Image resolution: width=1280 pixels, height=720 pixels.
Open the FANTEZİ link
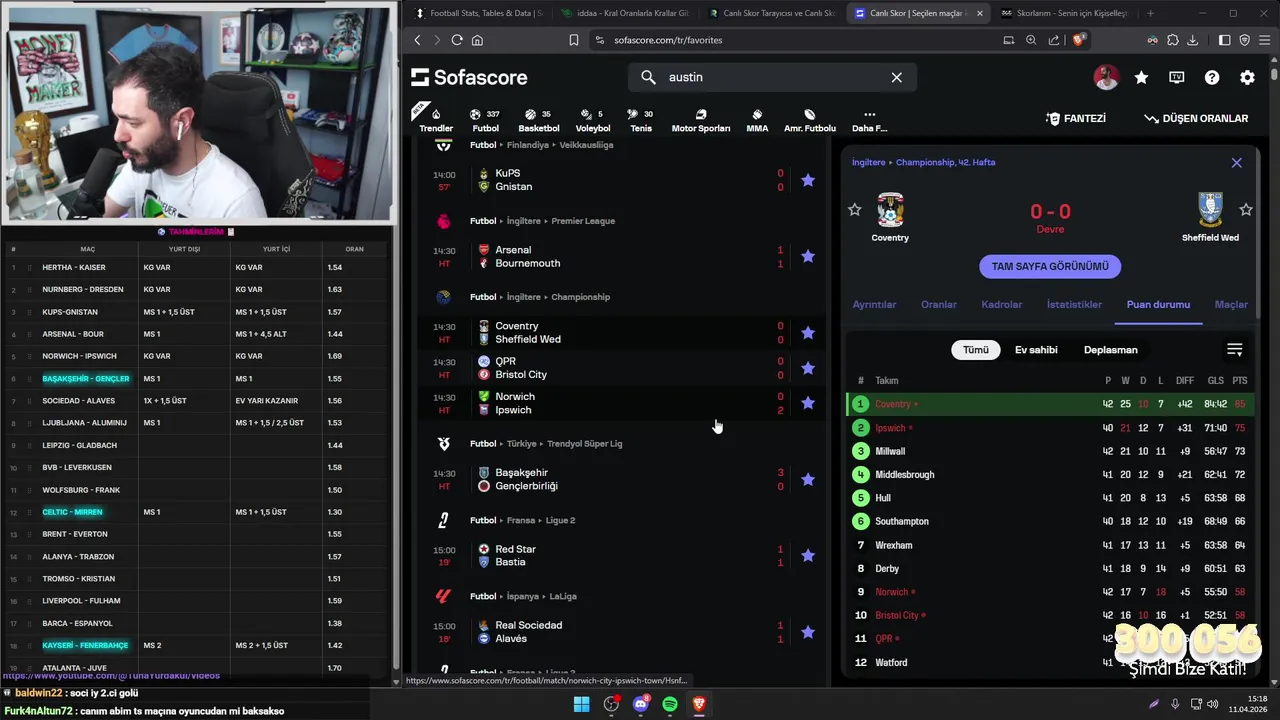pos(1076,118)
